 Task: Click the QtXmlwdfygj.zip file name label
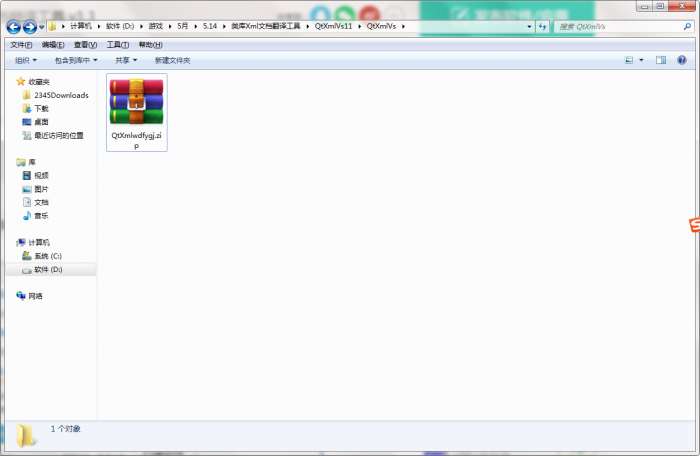137,140
